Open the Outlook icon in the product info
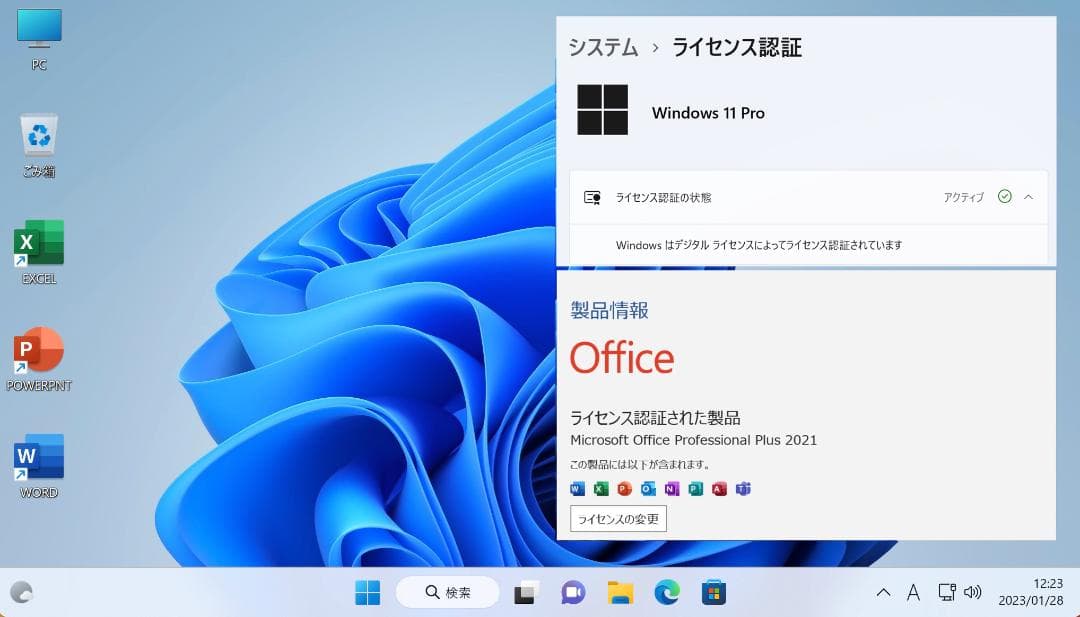This screenshot has width=1080, height=617. pos(647,489)
